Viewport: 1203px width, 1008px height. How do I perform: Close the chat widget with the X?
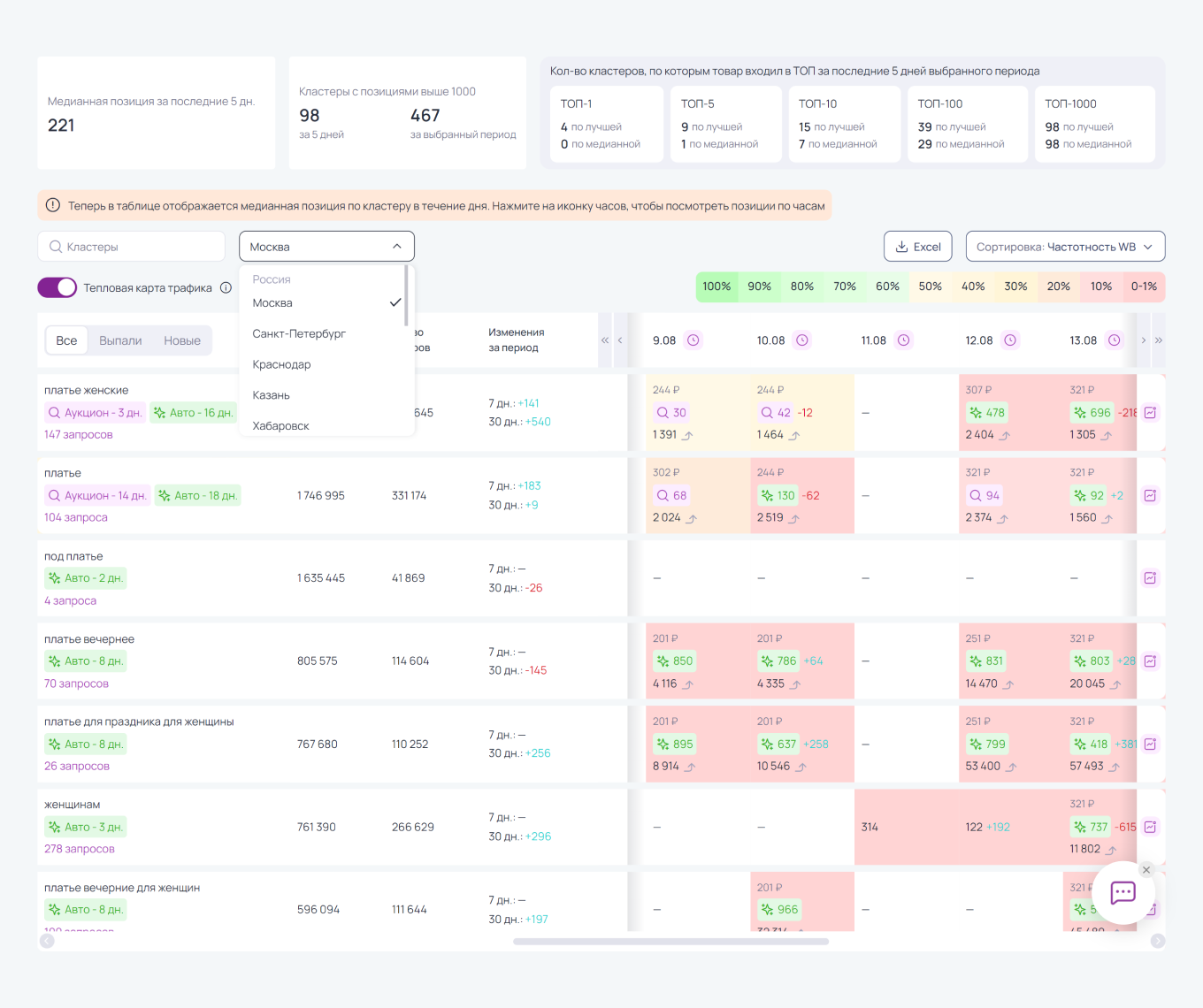[1146, 870]
